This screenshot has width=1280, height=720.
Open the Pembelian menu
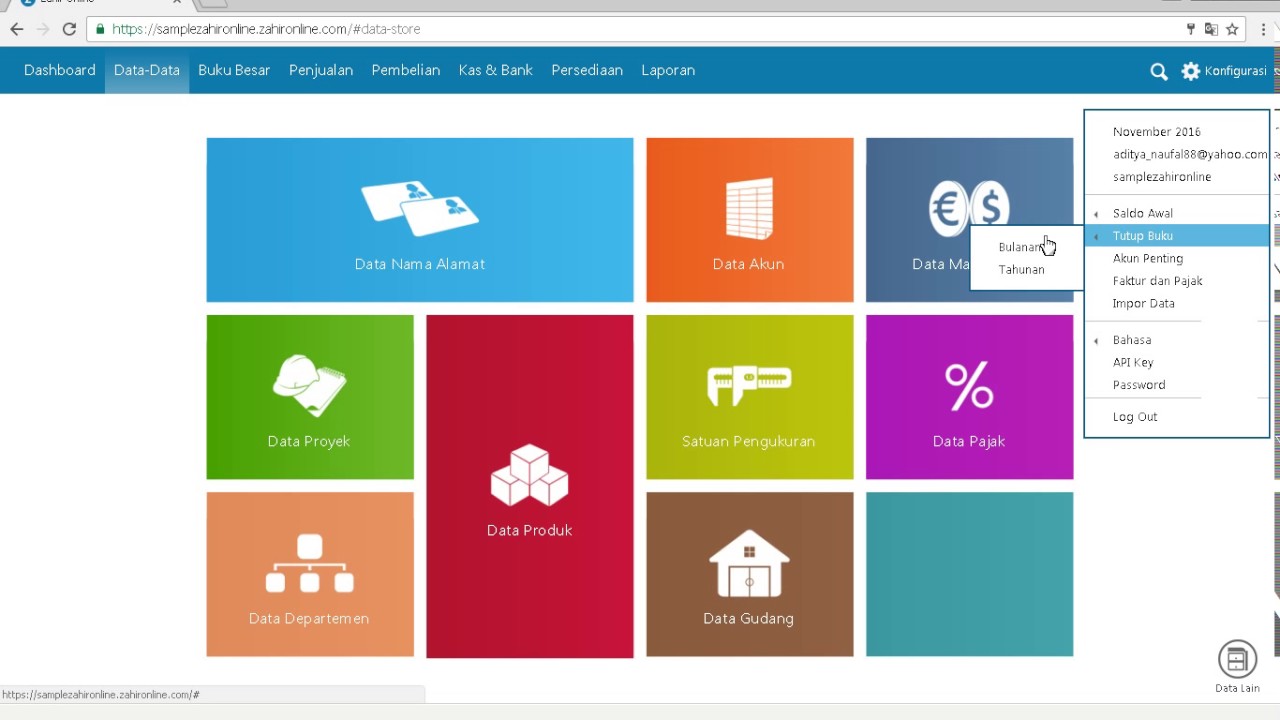406,70
